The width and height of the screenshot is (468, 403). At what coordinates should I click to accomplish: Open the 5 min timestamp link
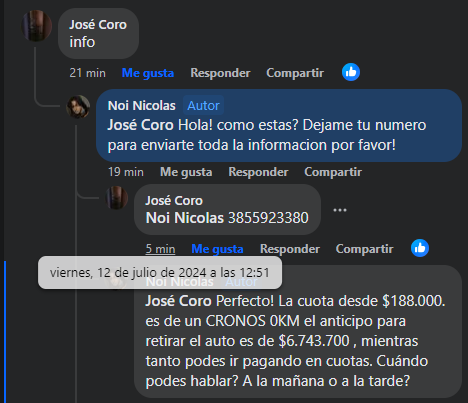(x=160, y=249)
